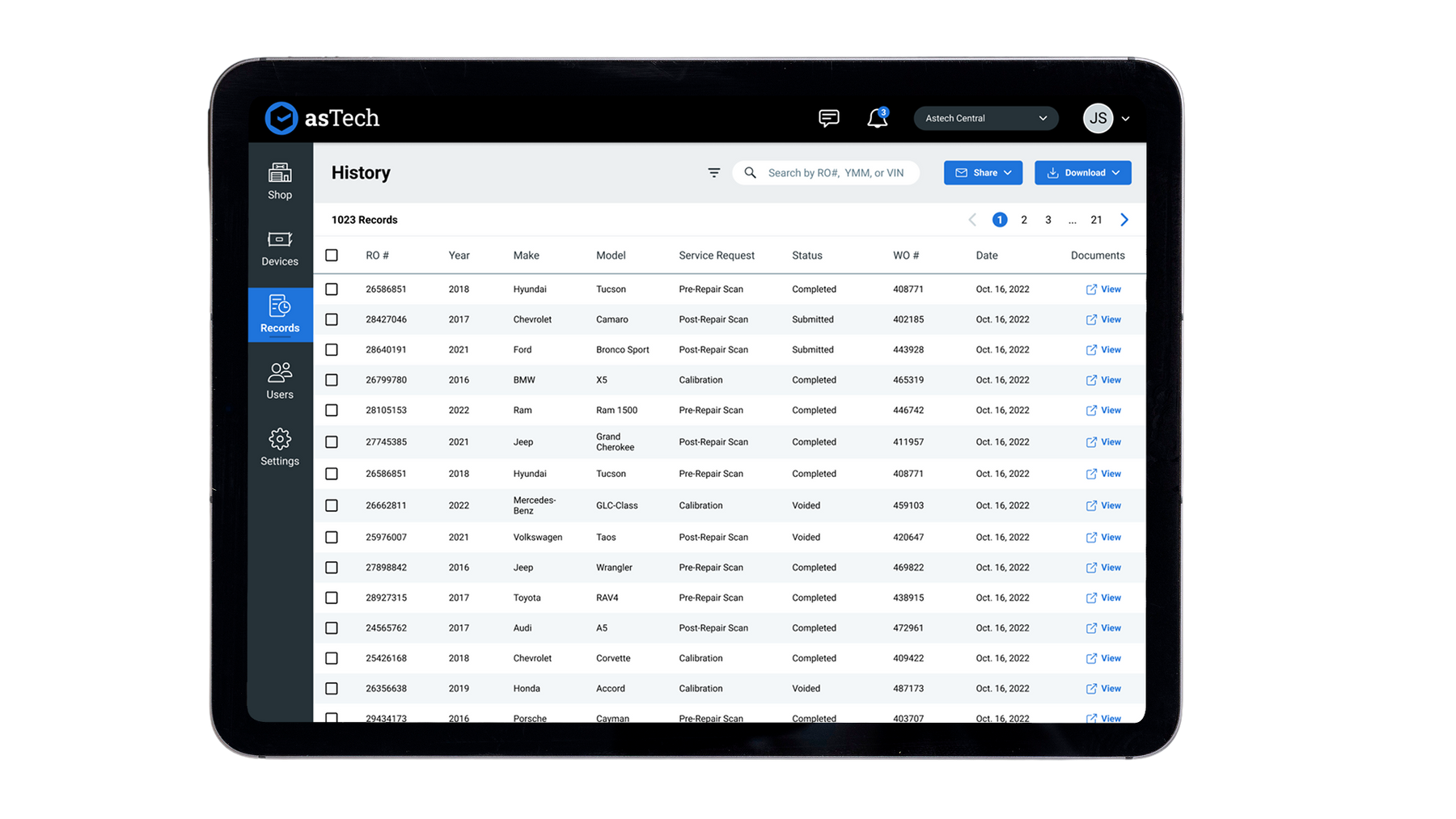Check the row for RO 24565762
The image size is (1456, 819).
pos(332,628)
